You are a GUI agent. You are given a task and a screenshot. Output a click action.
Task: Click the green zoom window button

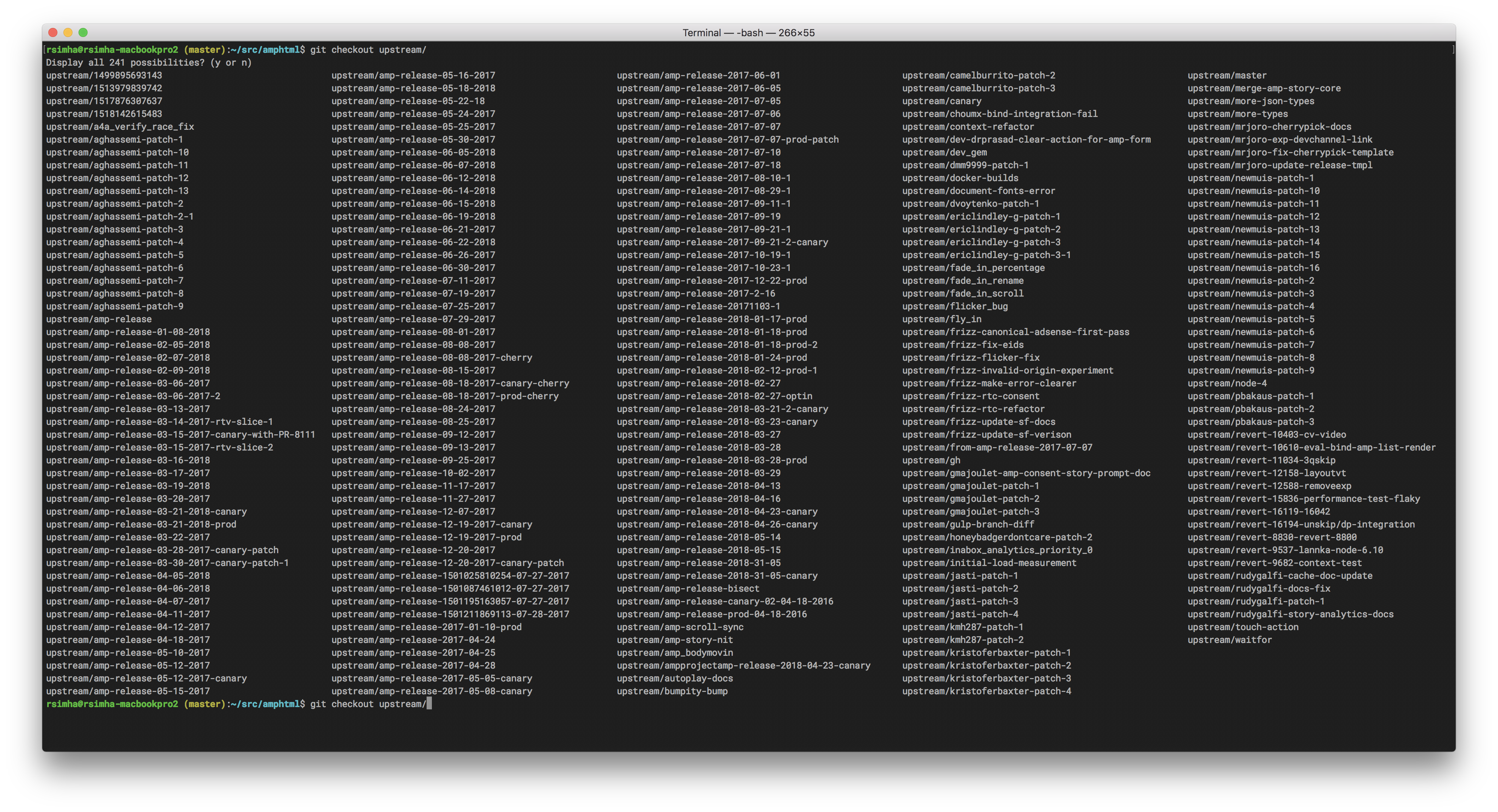(x=83, y=32)
